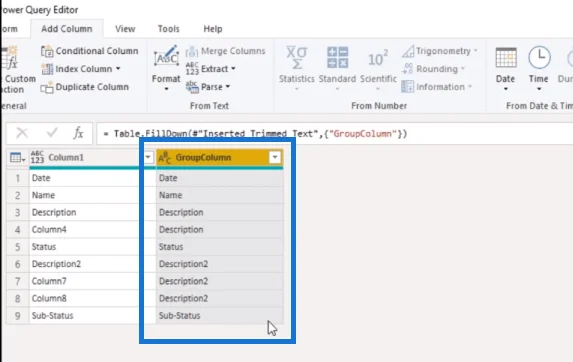The image size is (573, 362).
Task: Click the Merge Columns button
Action: point(225,51)
